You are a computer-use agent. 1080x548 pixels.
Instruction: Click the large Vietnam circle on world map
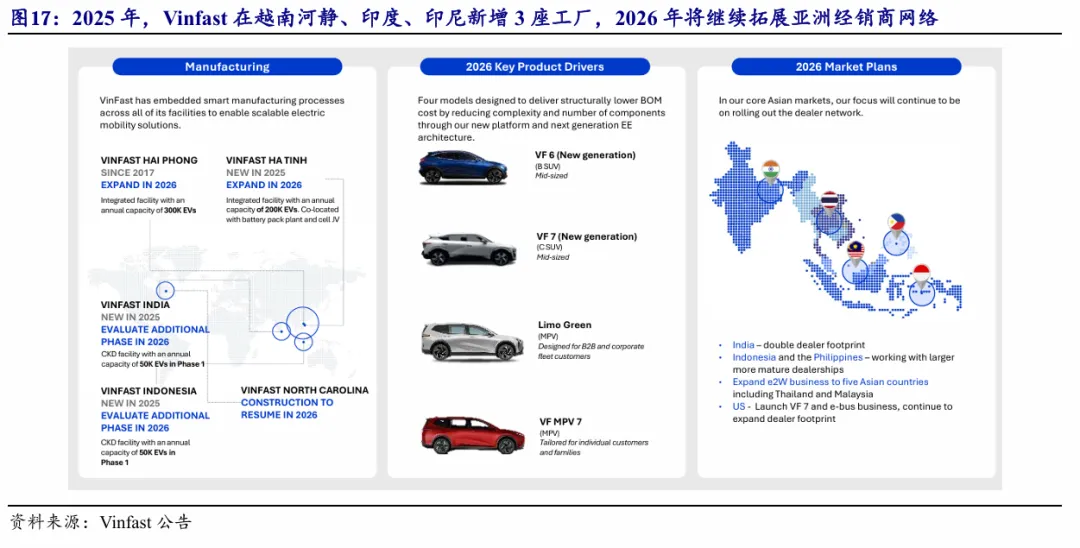point(302,322)
